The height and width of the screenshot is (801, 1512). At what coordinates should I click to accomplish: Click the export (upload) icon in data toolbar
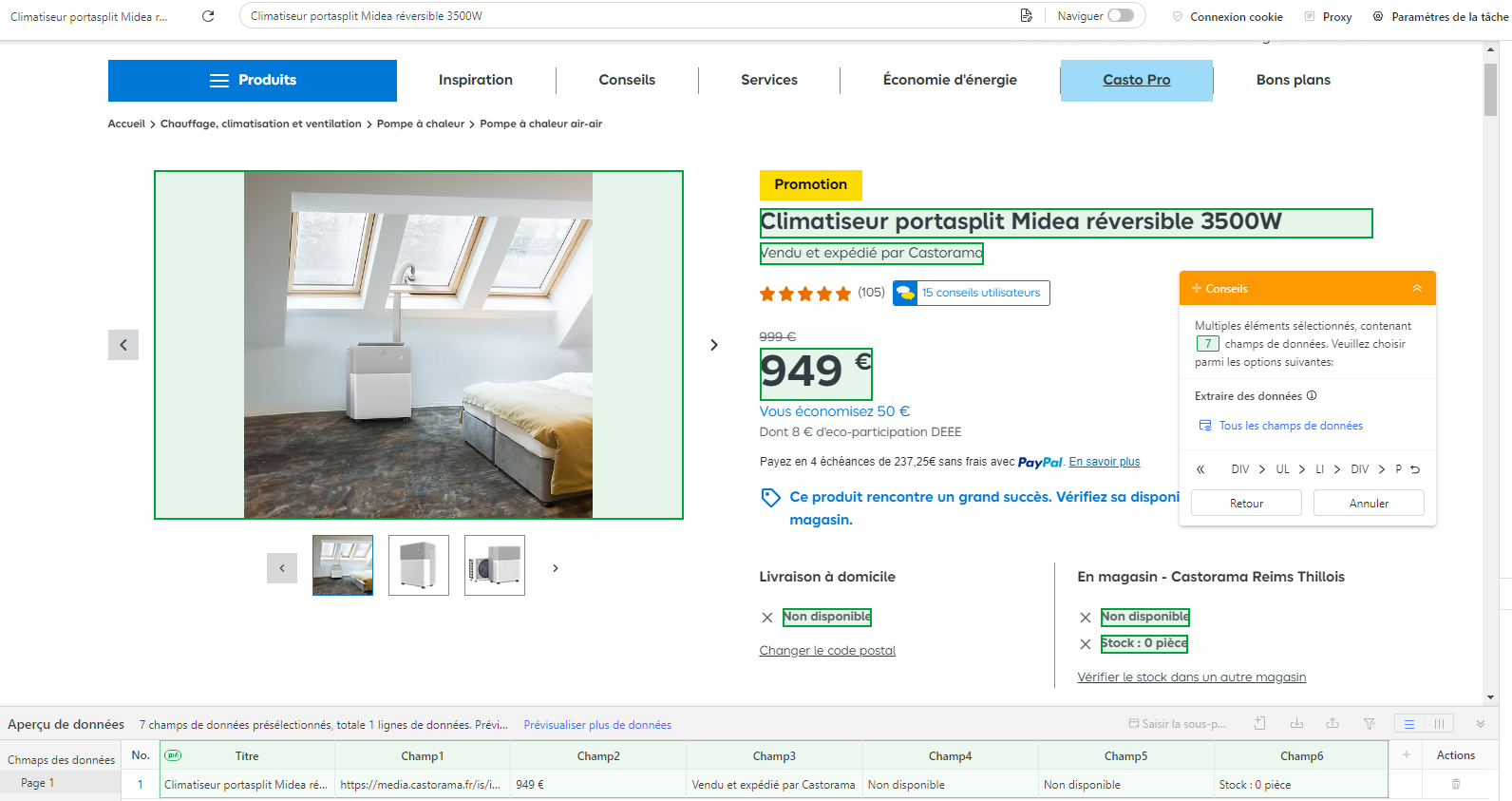tap(1332, 723)
